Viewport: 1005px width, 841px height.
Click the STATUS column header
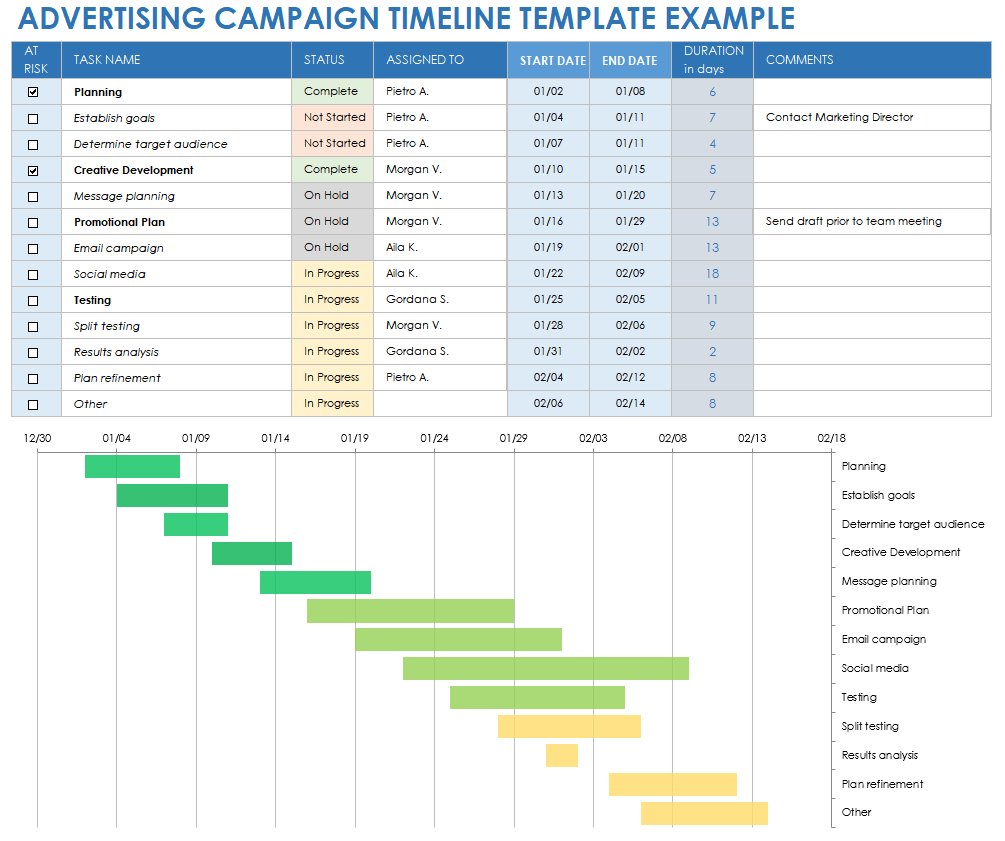(x=324, y=60)
